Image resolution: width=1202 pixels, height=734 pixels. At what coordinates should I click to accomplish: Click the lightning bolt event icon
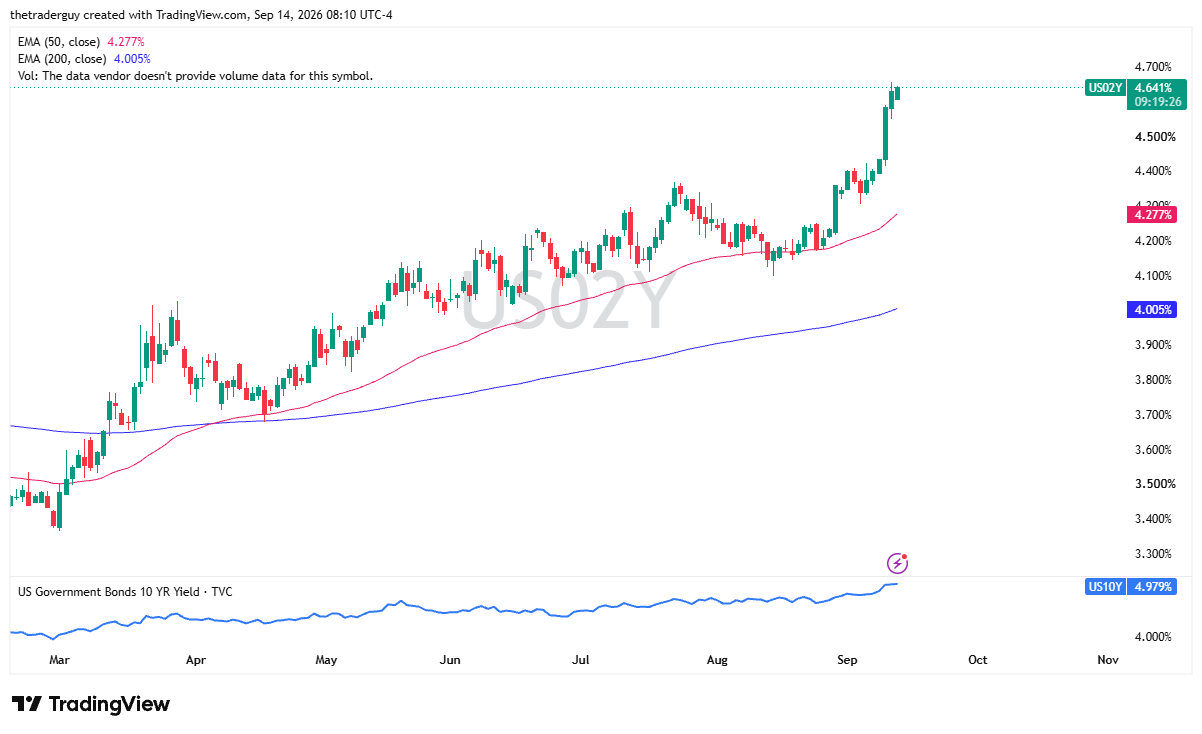point(898,562)
